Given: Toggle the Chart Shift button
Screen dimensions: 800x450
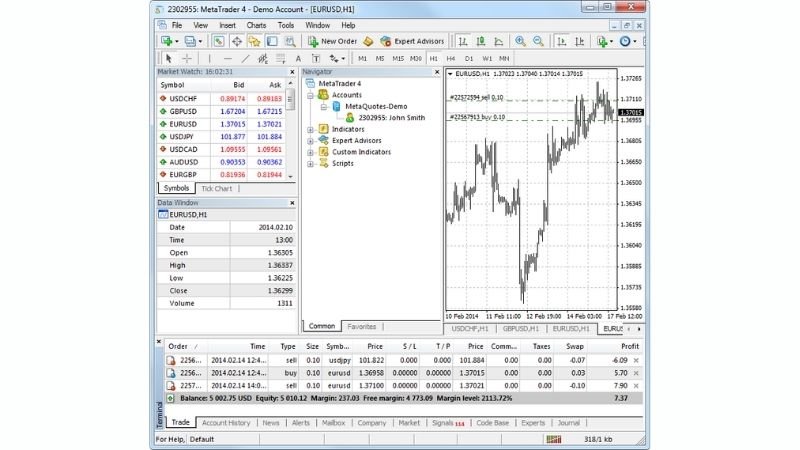Looking at the screenshot, I should coord(580,41).
